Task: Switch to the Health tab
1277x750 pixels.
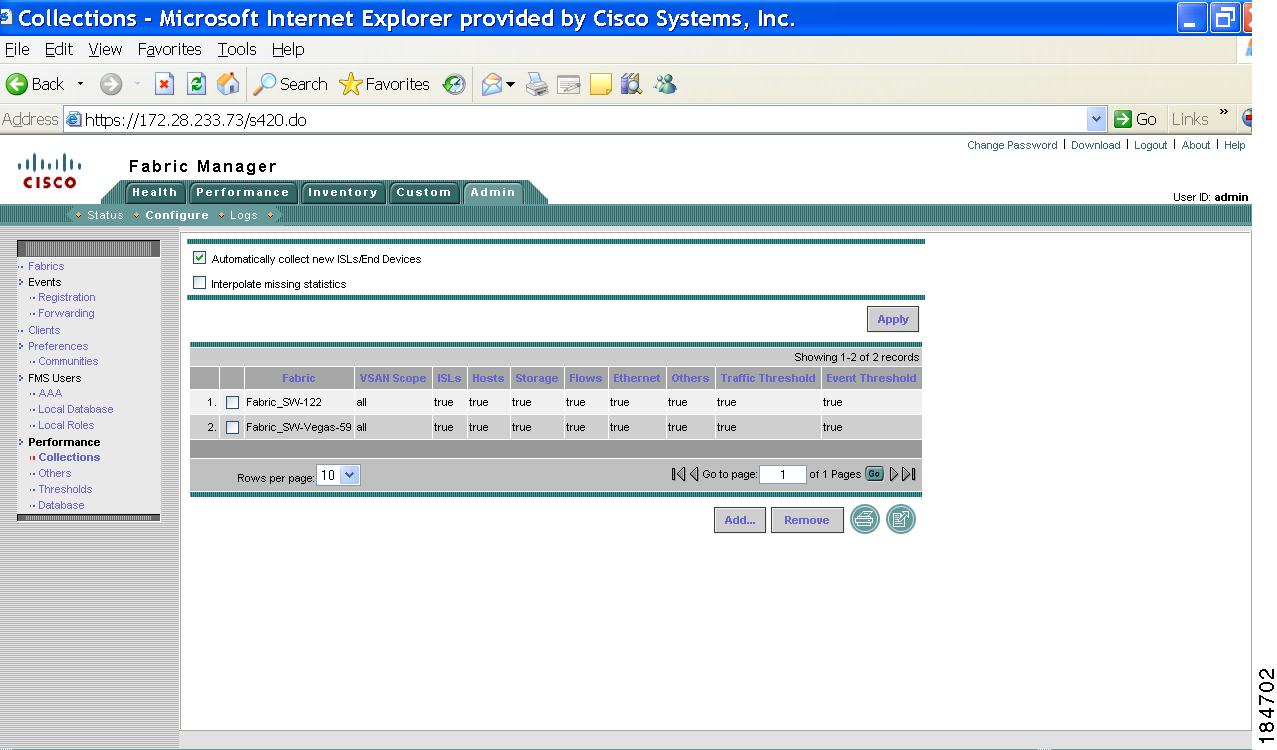Action: click(x=154, y=193)
